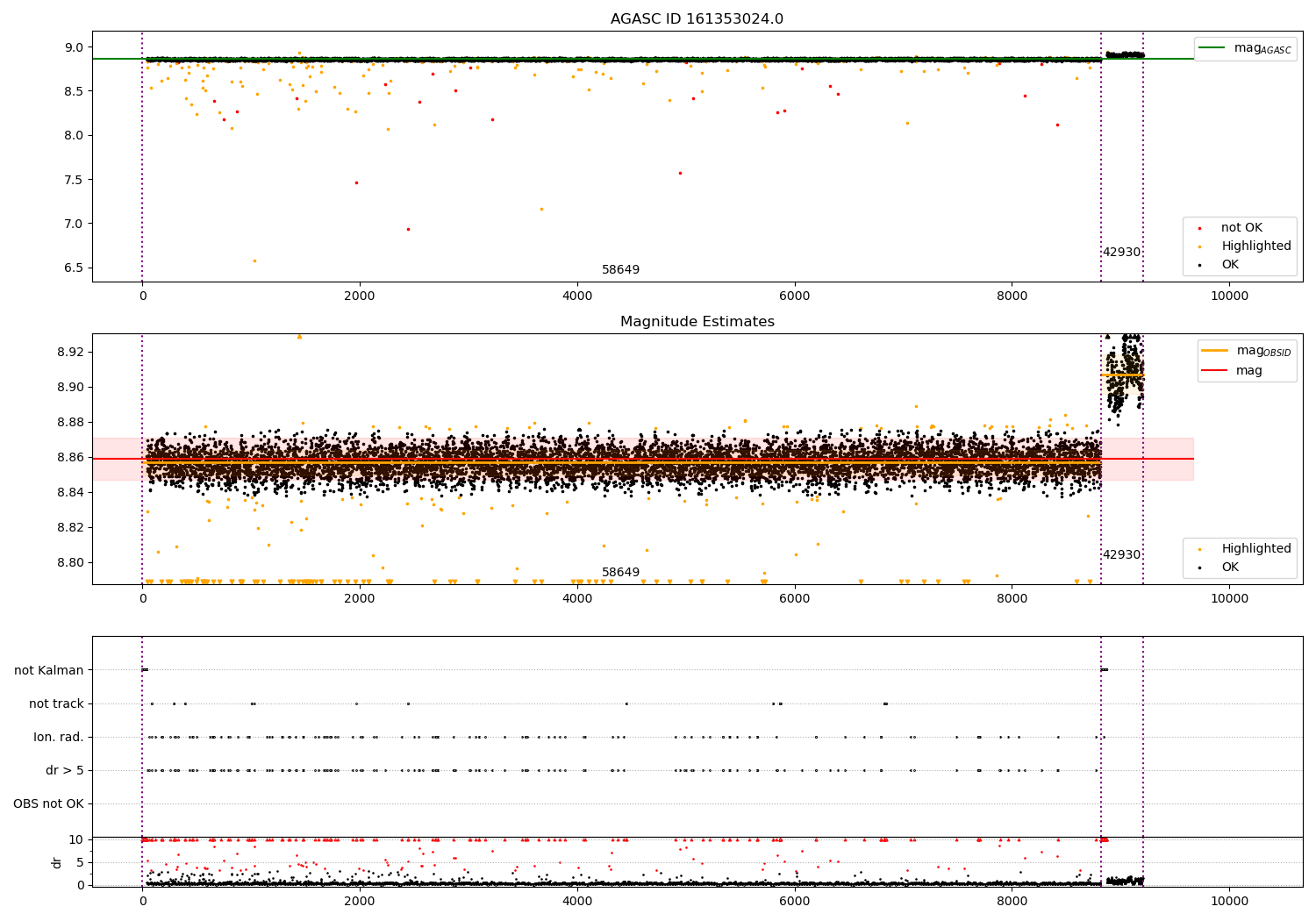Click the '6.5' y tick of top plot
This screenshot has width=1316, height=921.
click(x=75, y=268)
